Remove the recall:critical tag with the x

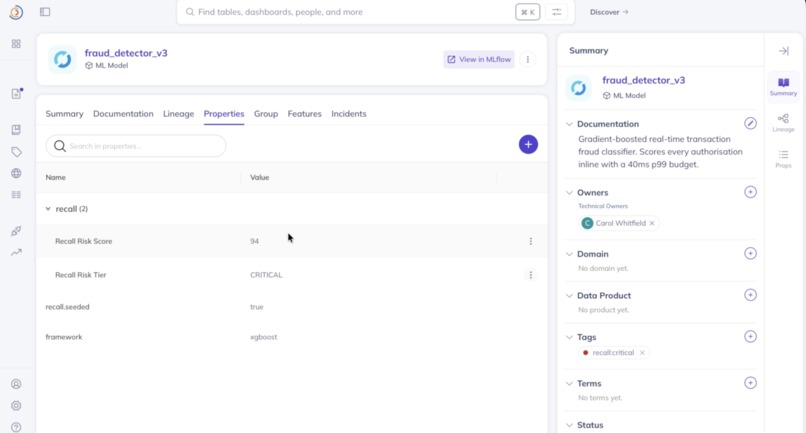click(x=642, y=353)
